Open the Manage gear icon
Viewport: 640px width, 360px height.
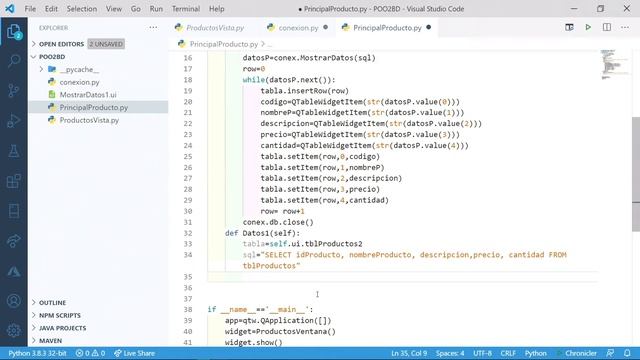pyautogui.click(x=13, y=330)
